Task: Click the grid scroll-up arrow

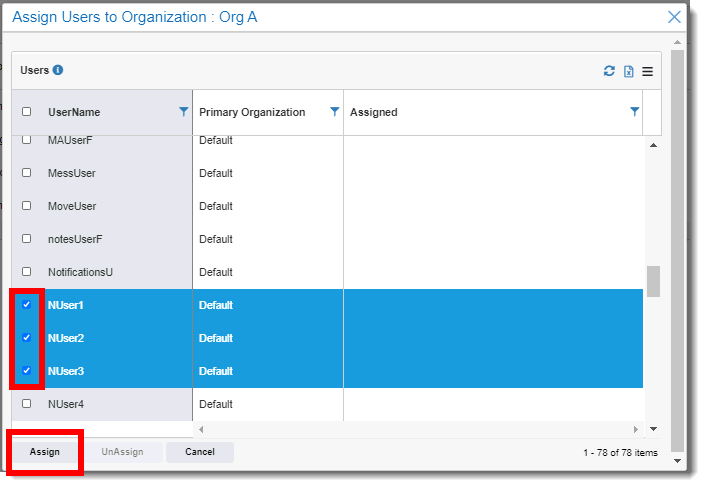Action: (653, 145)
